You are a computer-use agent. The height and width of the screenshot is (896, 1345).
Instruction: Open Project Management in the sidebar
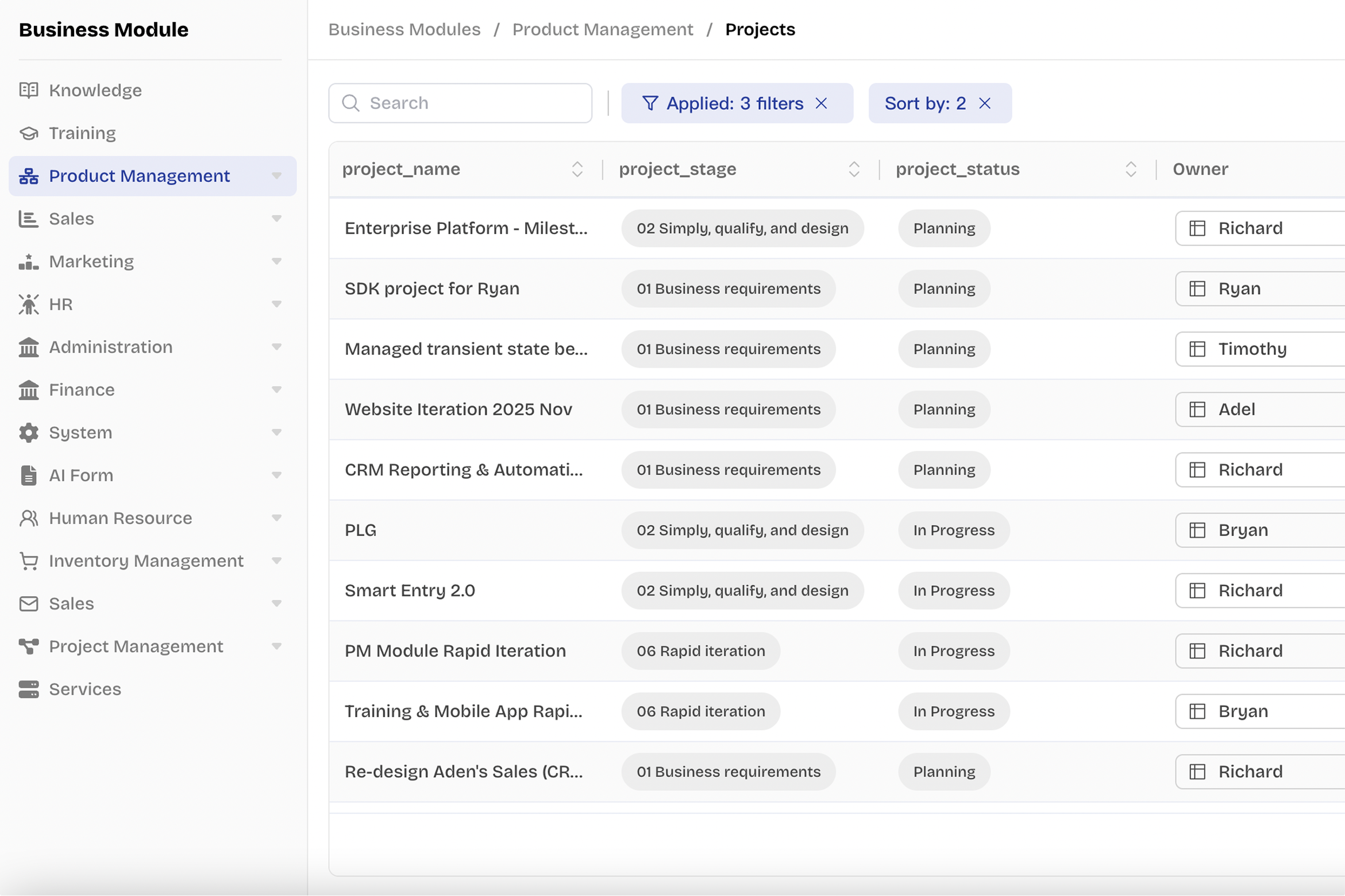pos(136,647)
